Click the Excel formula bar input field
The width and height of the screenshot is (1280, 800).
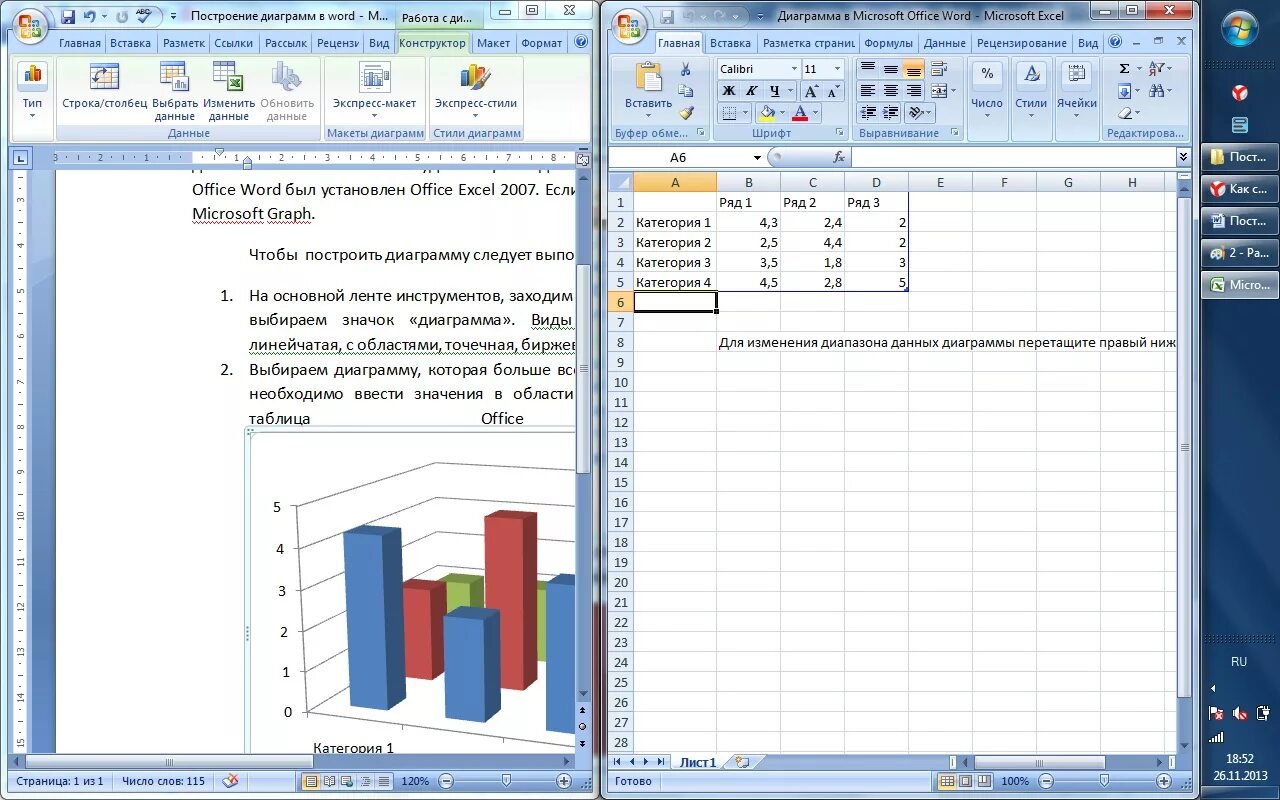pos(1014,157)
